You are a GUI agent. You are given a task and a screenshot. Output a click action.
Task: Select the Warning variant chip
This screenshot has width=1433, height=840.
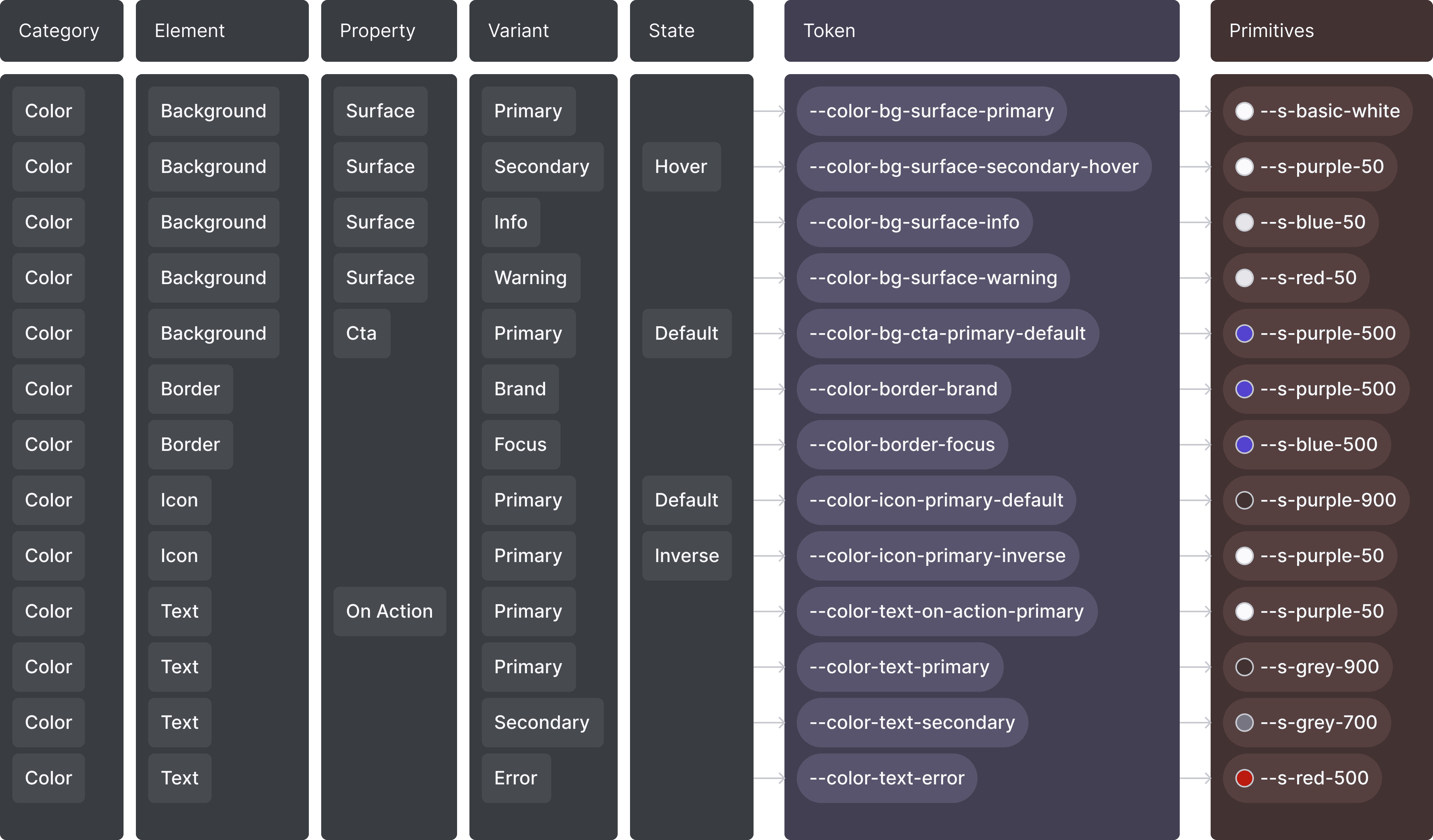[530, 278]
